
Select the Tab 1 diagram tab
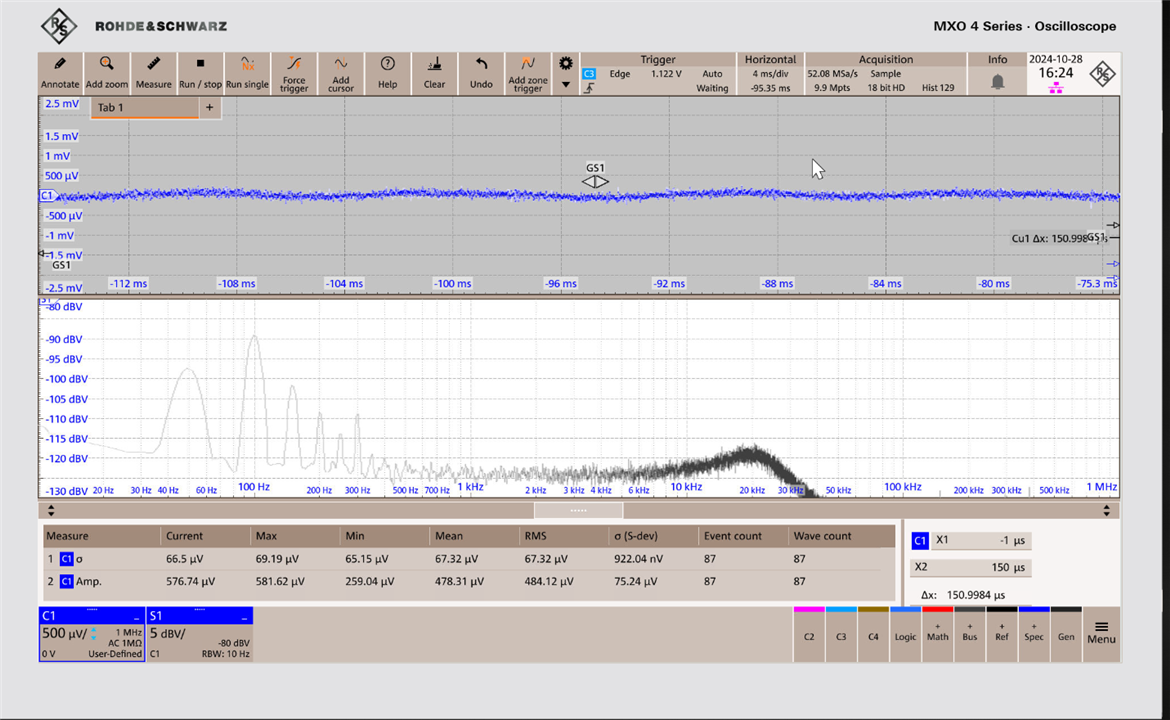coord(144,107)
